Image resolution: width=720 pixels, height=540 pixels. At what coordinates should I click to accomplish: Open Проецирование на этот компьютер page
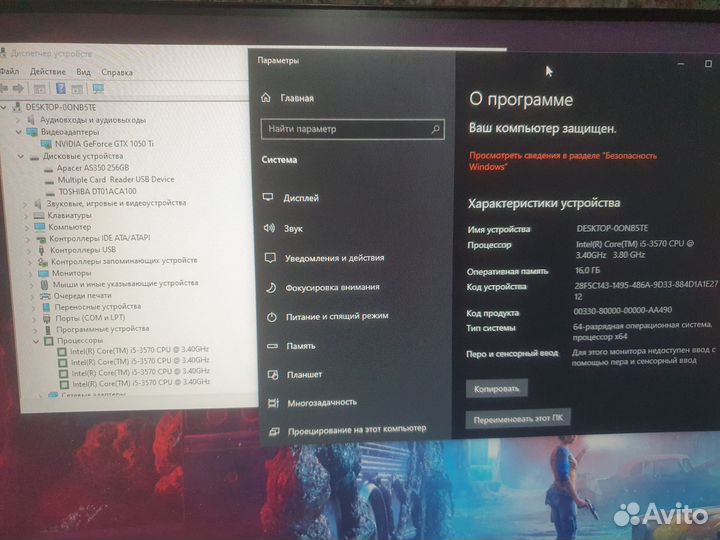[356, 431]
